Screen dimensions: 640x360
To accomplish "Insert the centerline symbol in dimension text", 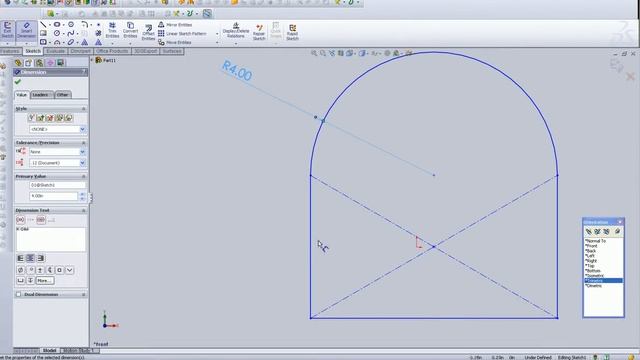I will point(50,270).
